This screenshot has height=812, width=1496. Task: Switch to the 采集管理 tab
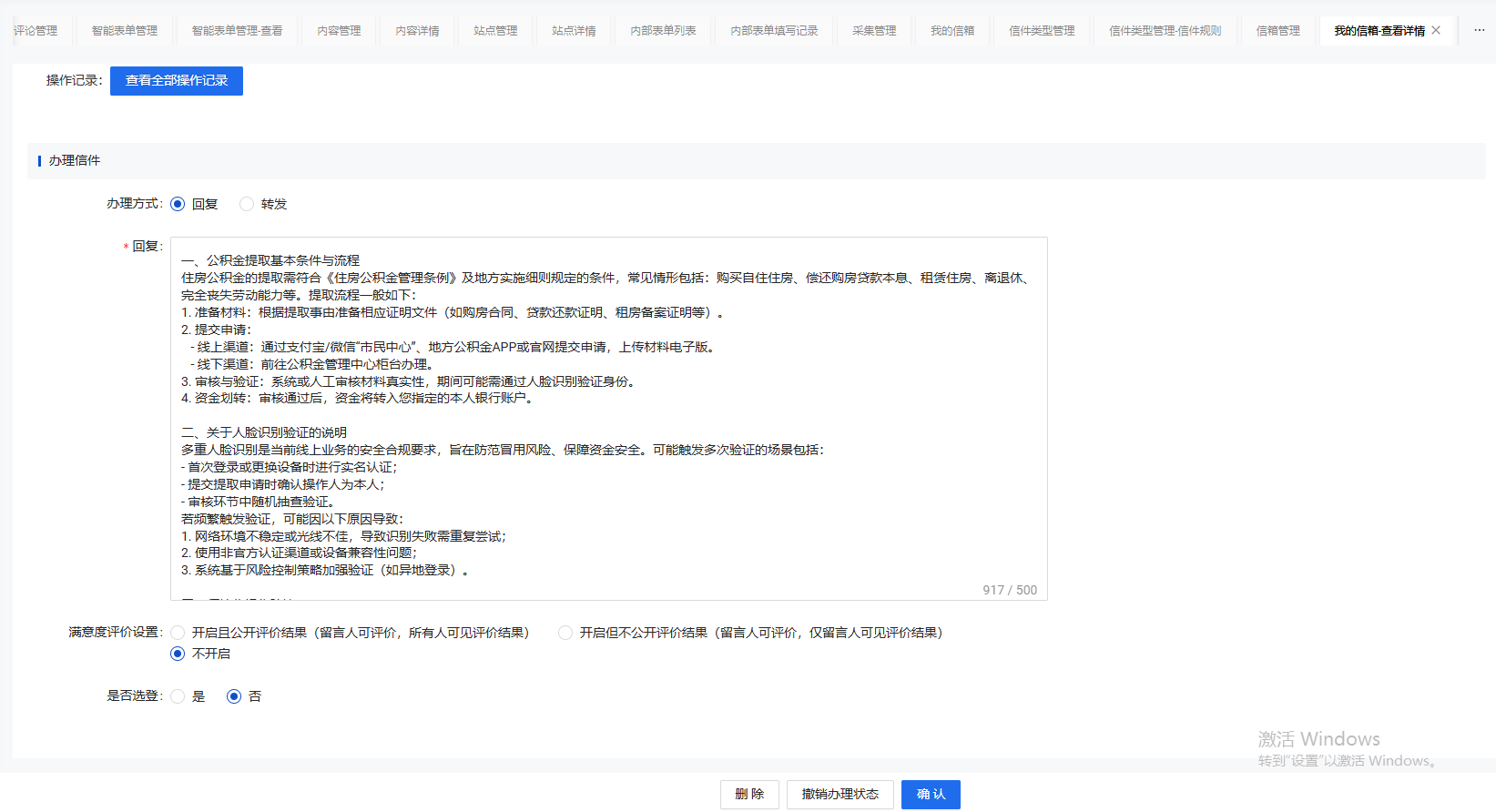click(x=874, y=31)
